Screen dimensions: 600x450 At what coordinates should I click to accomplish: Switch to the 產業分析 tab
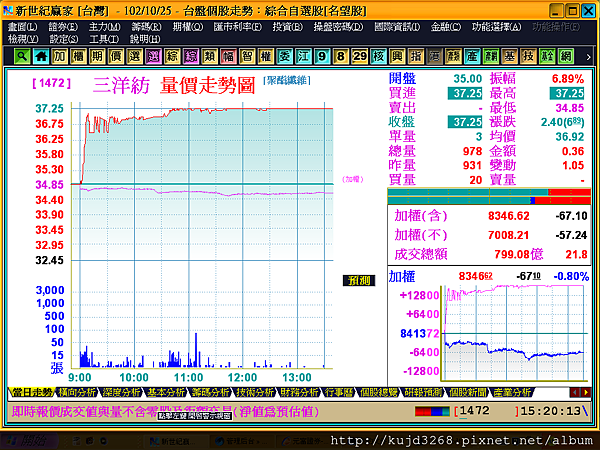[x=512, y=392]
